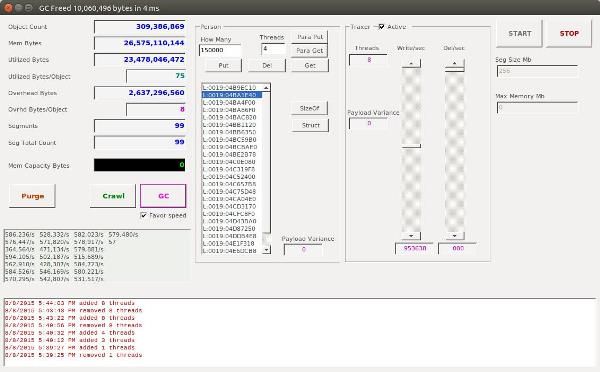The height and width of the screenshot is (372, 600).
Task: Click the Struct button
Action: point(310,125)
